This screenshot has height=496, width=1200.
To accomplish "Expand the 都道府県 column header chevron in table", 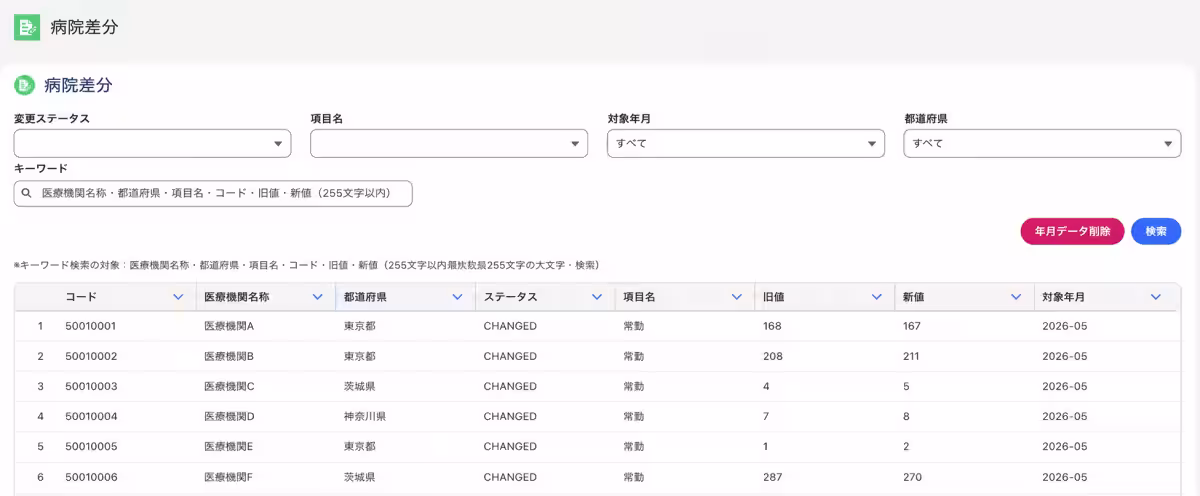I will click(x=457, y=297).
